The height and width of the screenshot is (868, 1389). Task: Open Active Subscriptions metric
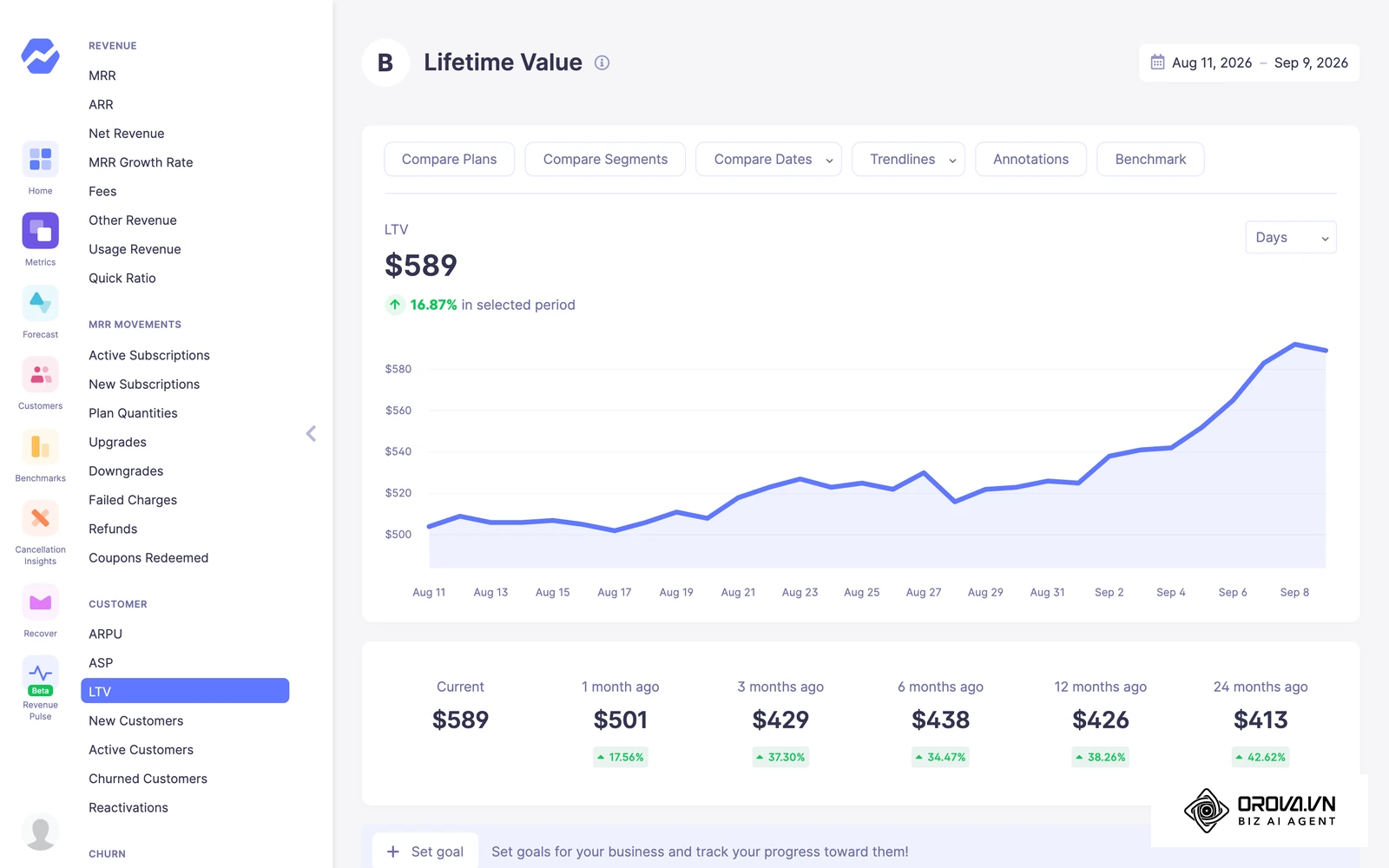(x=149, y=355)
